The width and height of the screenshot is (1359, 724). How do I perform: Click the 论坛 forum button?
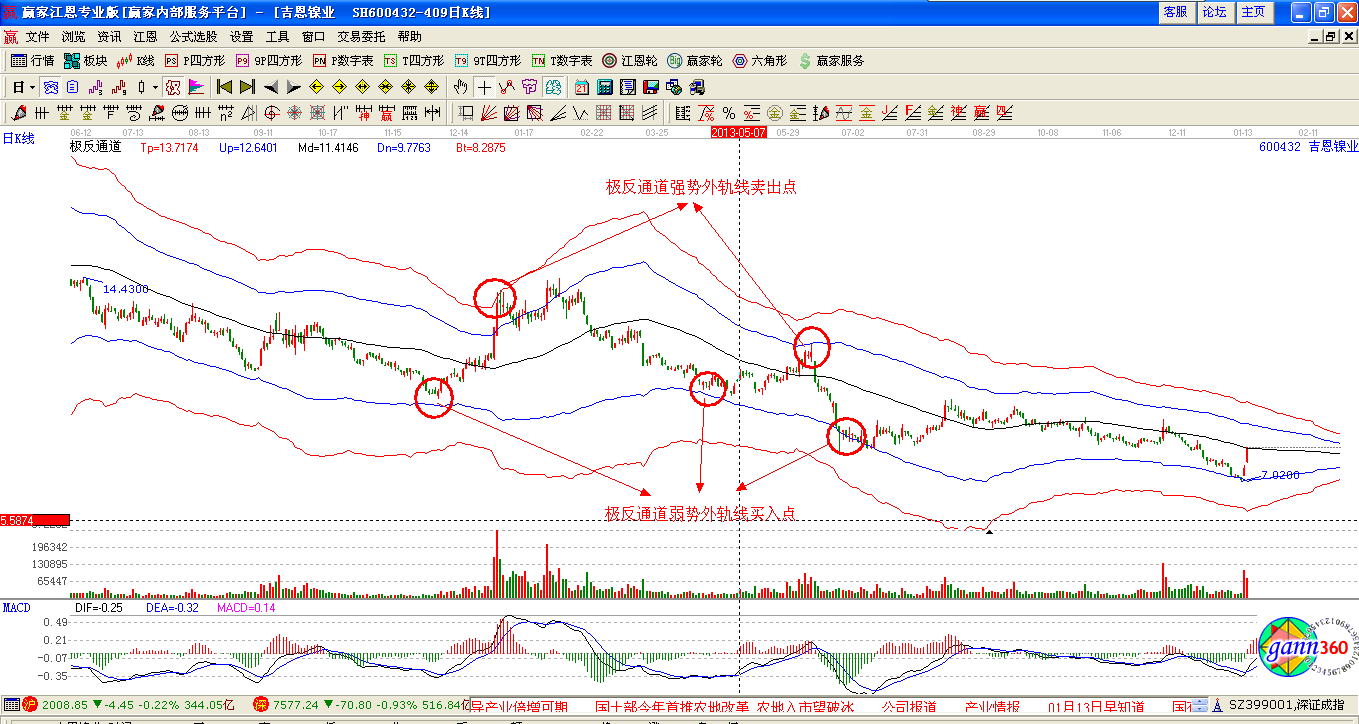[1214, 12]
